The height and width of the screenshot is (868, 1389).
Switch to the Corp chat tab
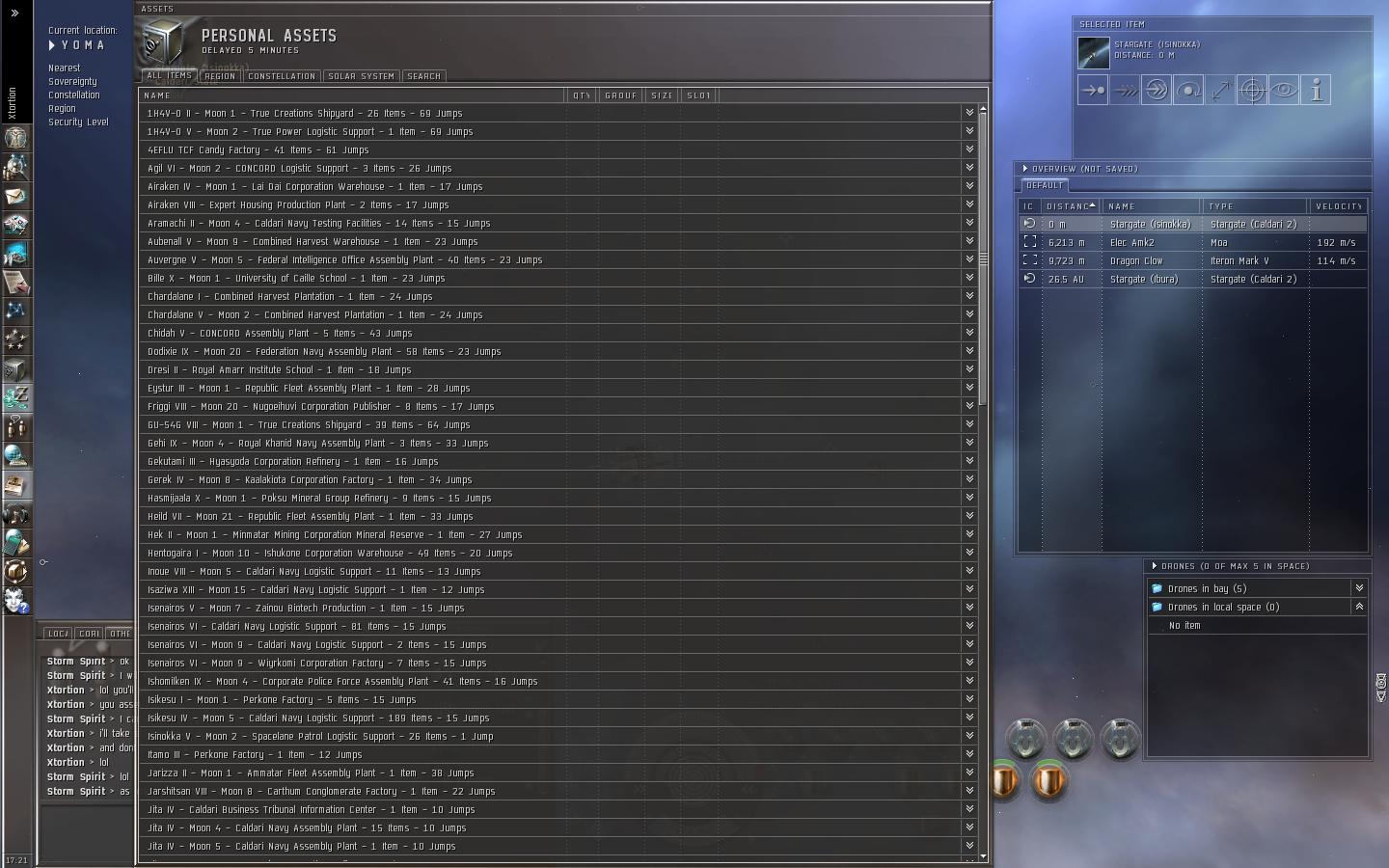coord(89,634)
